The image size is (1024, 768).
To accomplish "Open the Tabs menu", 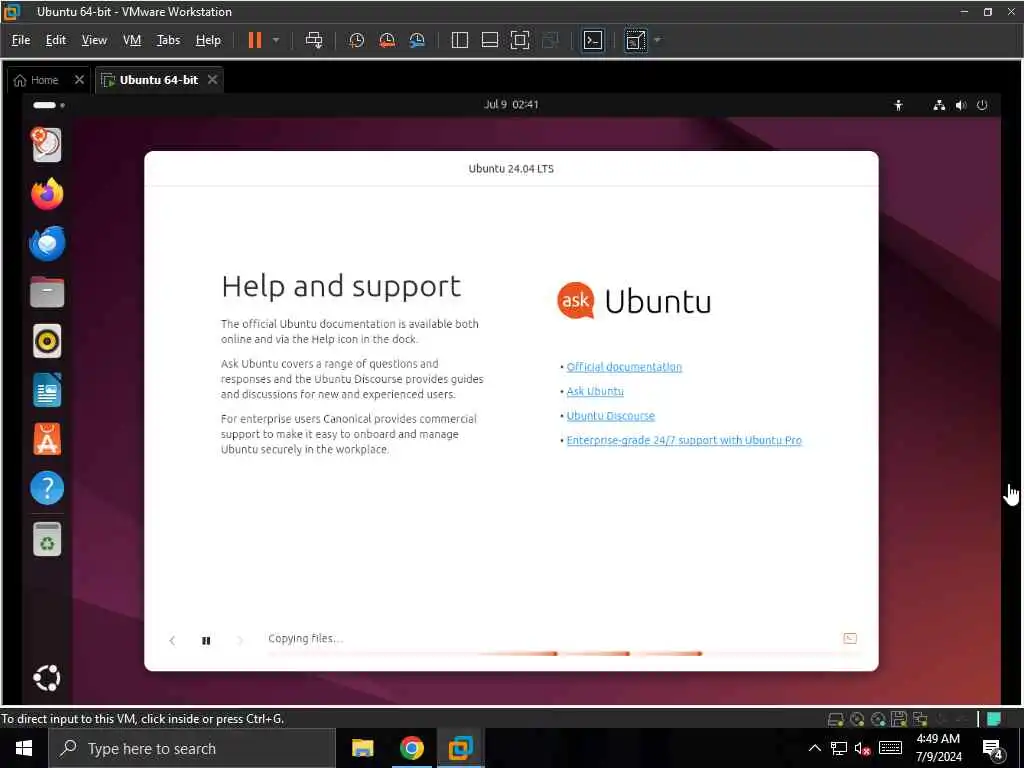I will (168, 40).
